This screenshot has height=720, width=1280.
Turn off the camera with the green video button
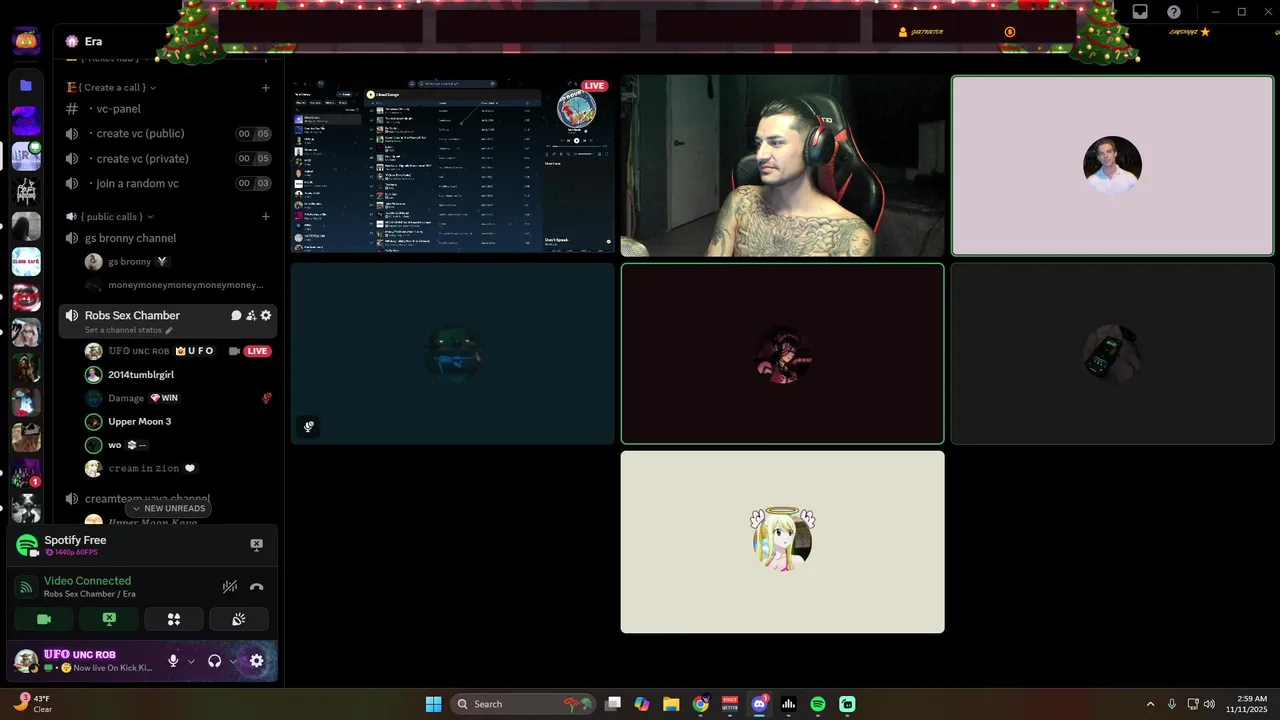44,619
